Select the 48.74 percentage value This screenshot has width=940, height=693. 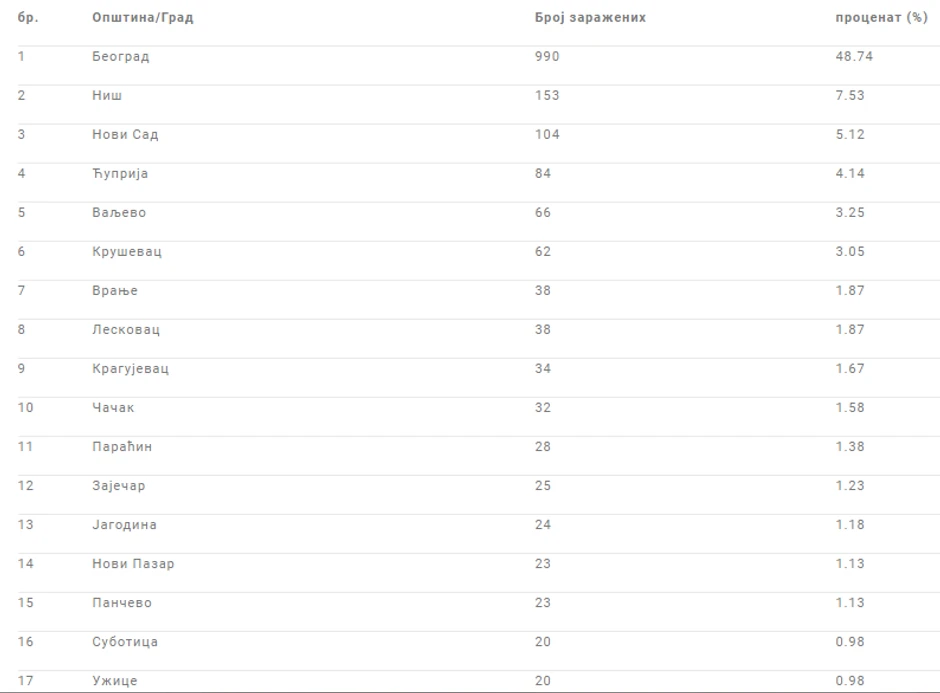pos(854,57)
